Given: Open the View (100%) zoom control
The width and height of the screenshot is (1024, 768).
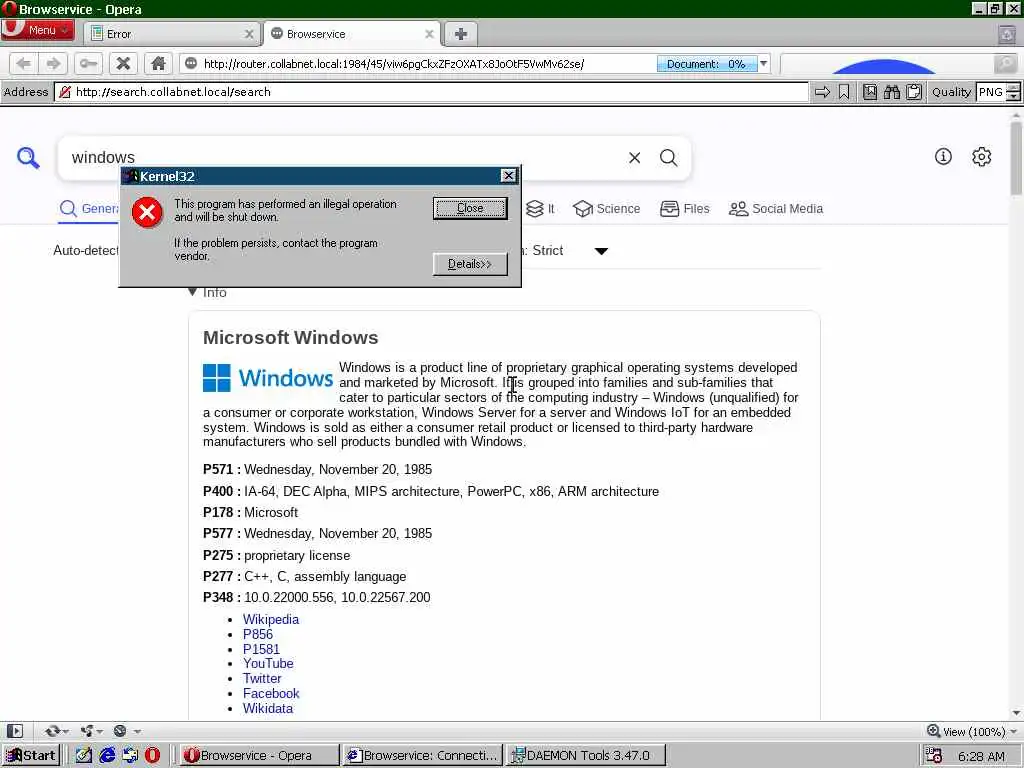Looking at the screenshot, I should click(972, 731).
